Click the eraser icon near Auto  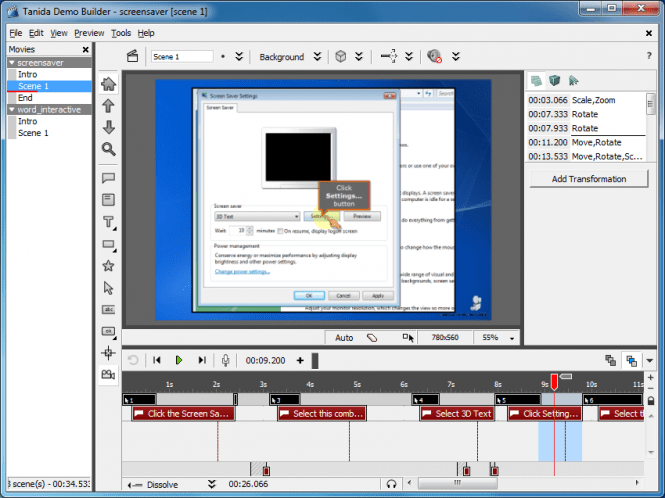pos(372,338)
